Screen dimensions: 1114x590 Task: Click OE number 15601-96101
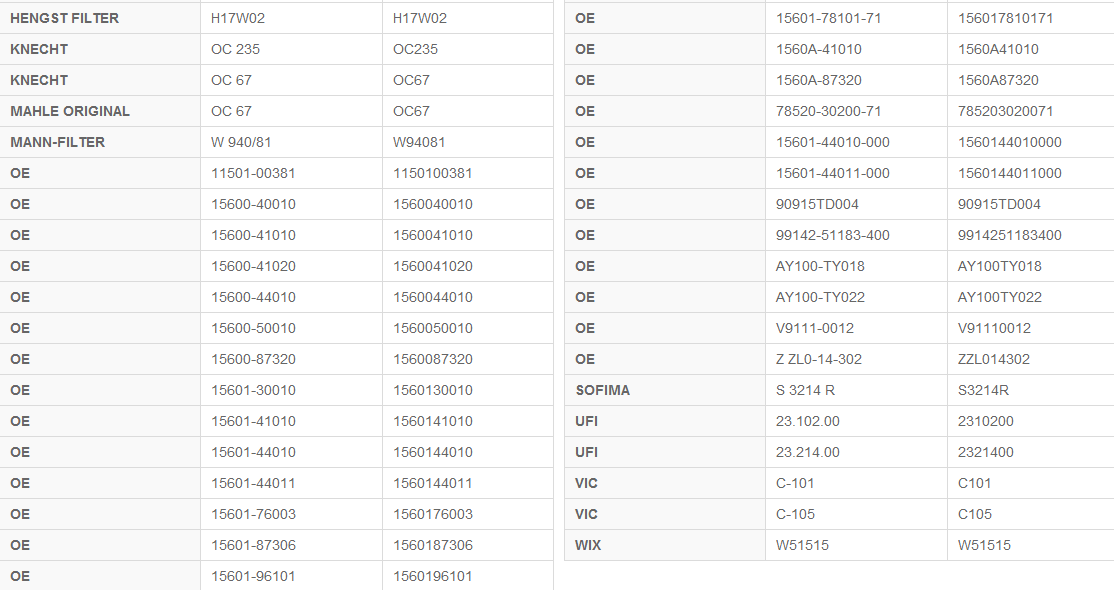point(253,576)
